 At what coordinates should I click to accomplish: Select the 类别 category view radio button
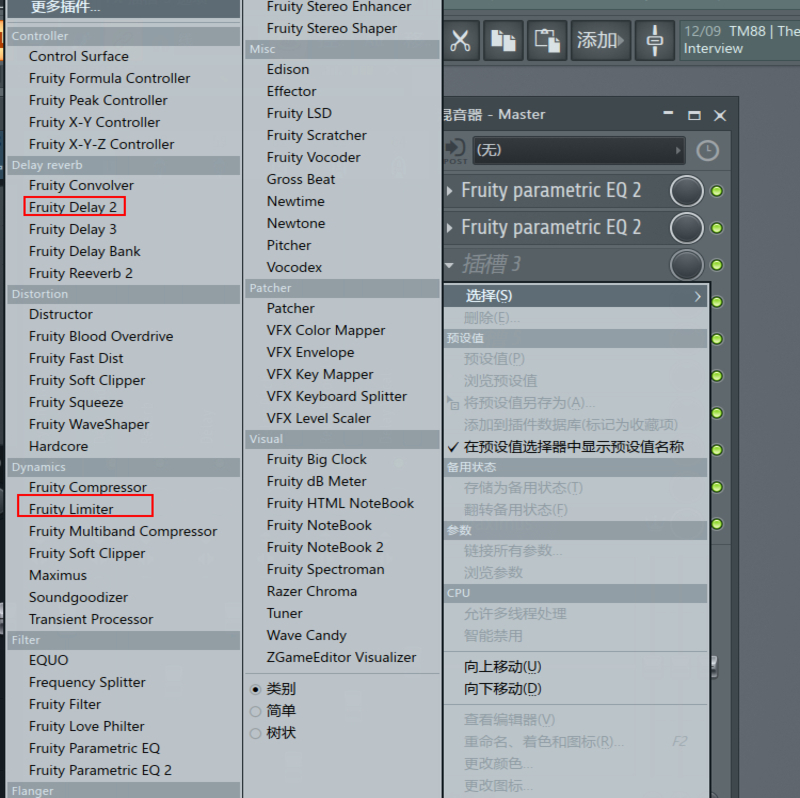pyautogui.click(x=256, y=689)
